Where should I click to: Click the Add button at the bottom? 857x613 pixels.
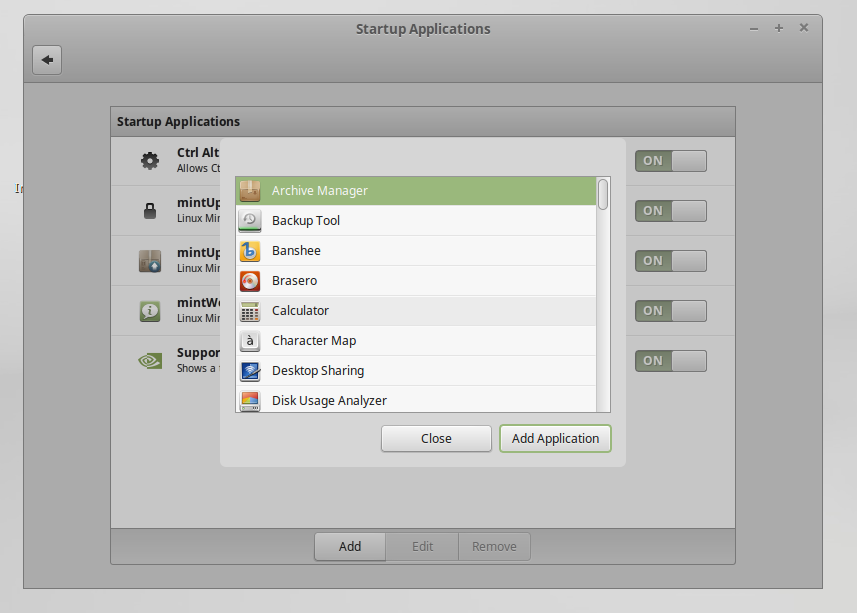(349, 546)
